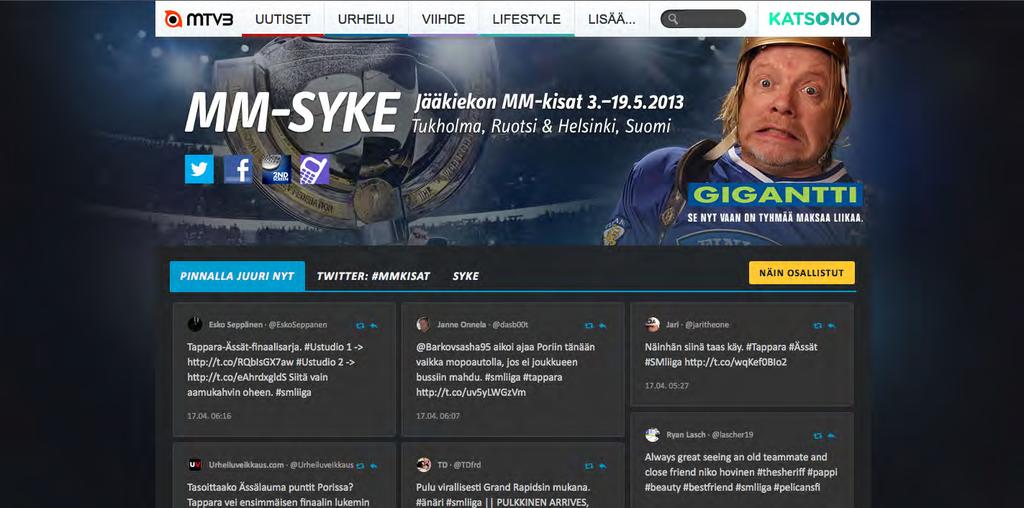
Task: Reply to Esko Seppänen's tweet
Action: [x=373, y=325]
